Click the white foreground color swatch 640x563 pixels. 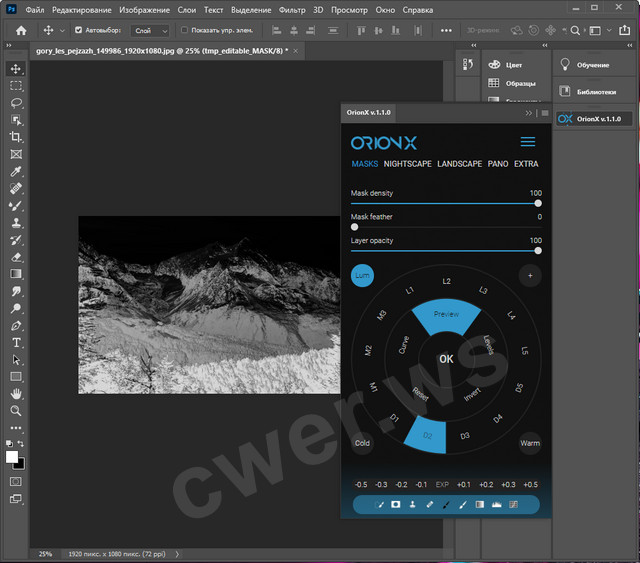(x=13, y=457)
